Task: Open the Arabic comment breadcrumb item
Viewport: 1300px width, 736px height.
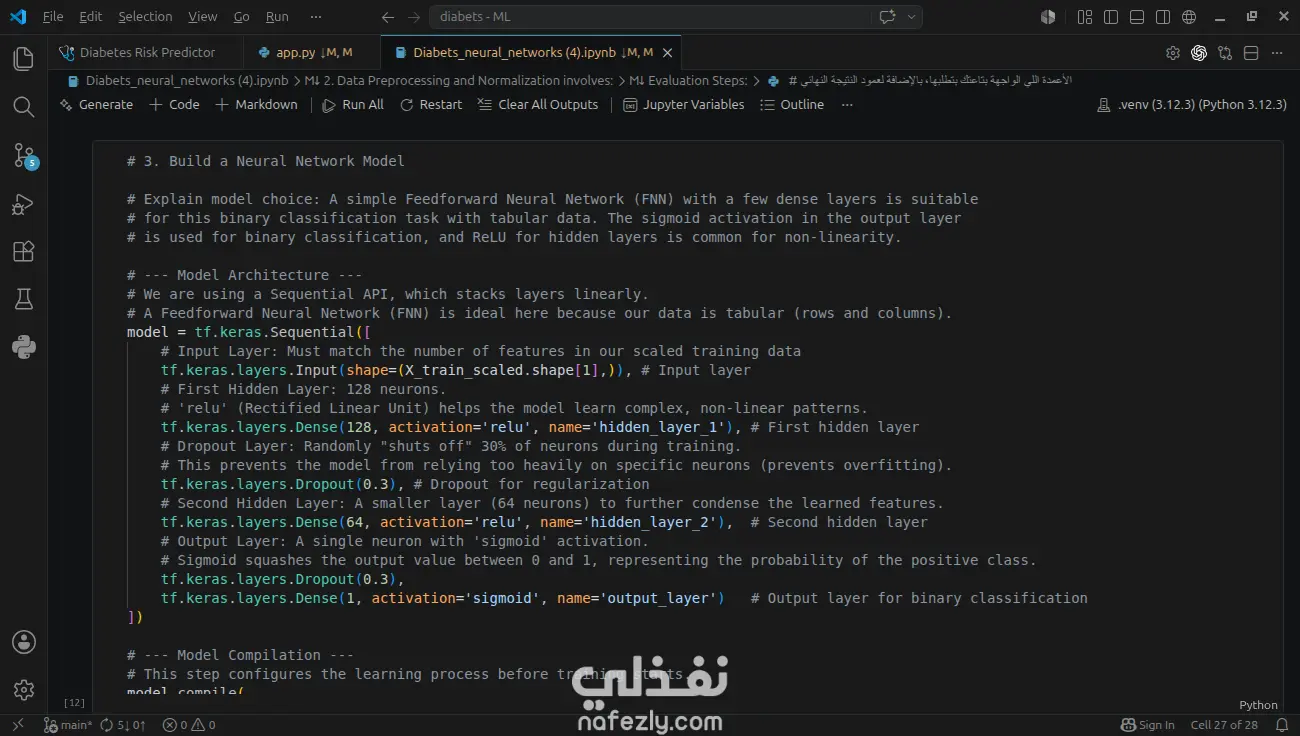Action: 920,80
